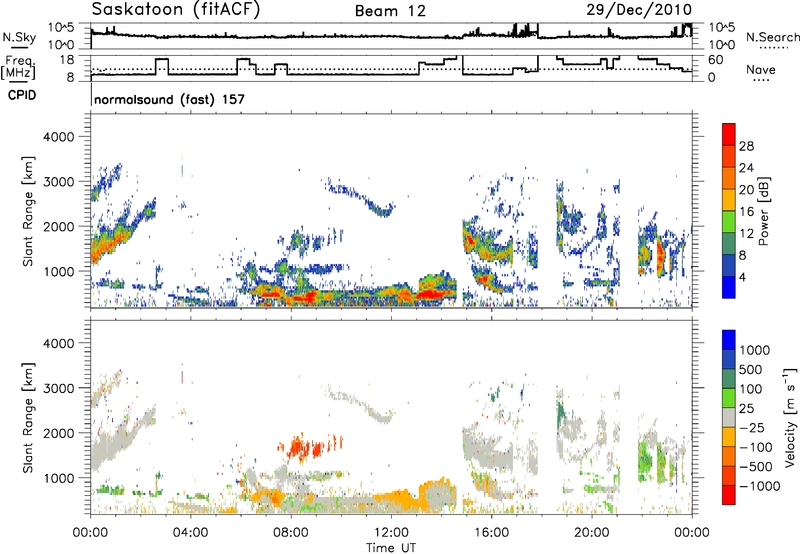Click the 4 value on power colorbar

pyautogui.click(x=742, y=278)
